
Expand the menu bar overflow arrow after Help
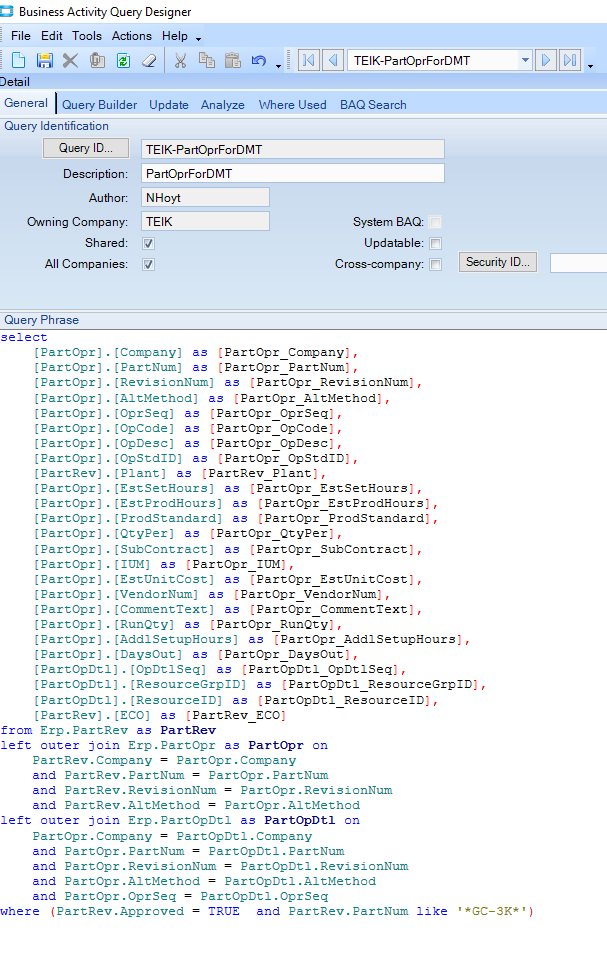pos(198,39)
